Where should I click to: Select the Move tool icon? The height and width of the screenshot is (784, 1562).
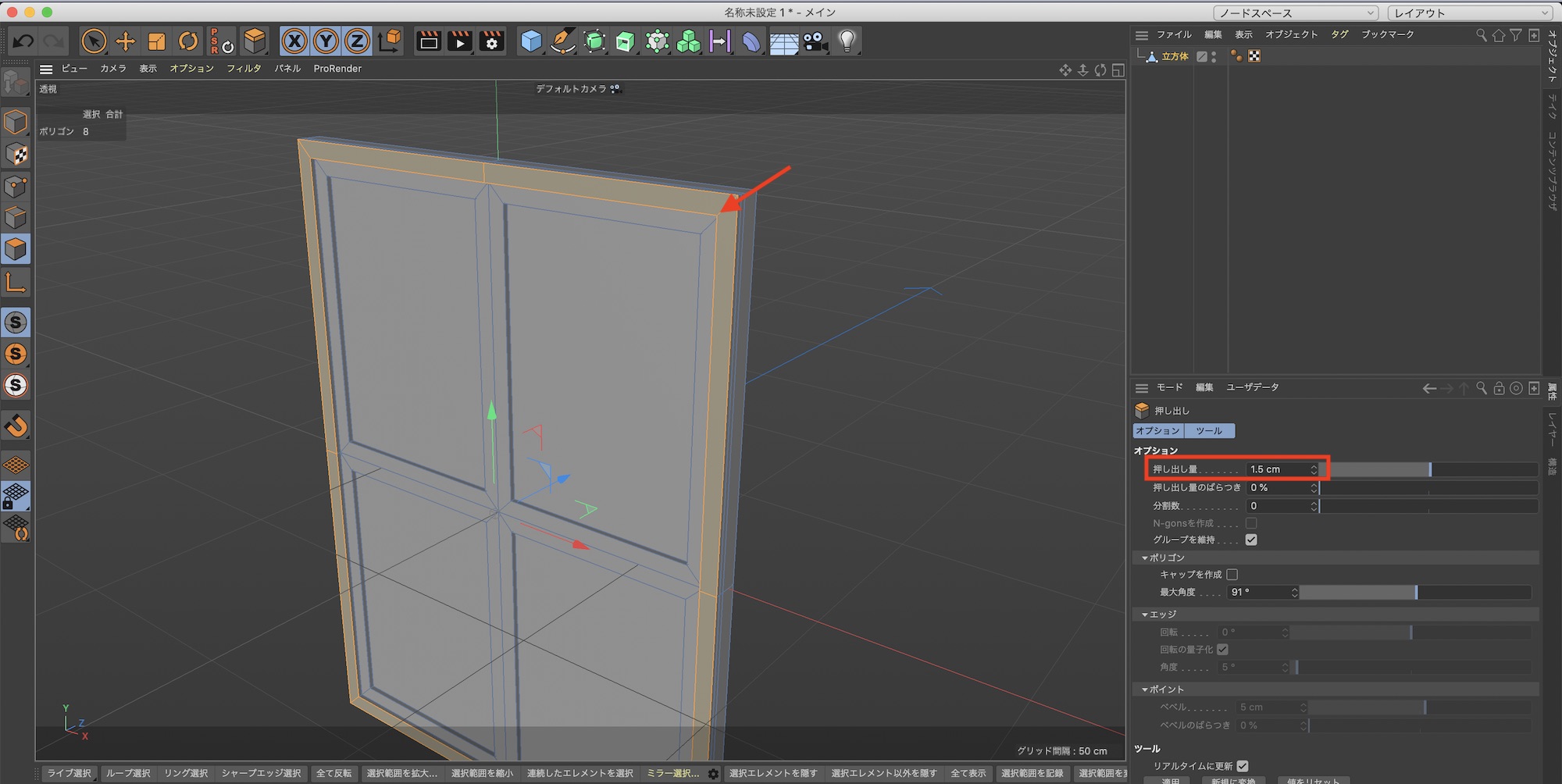point(125,41)
